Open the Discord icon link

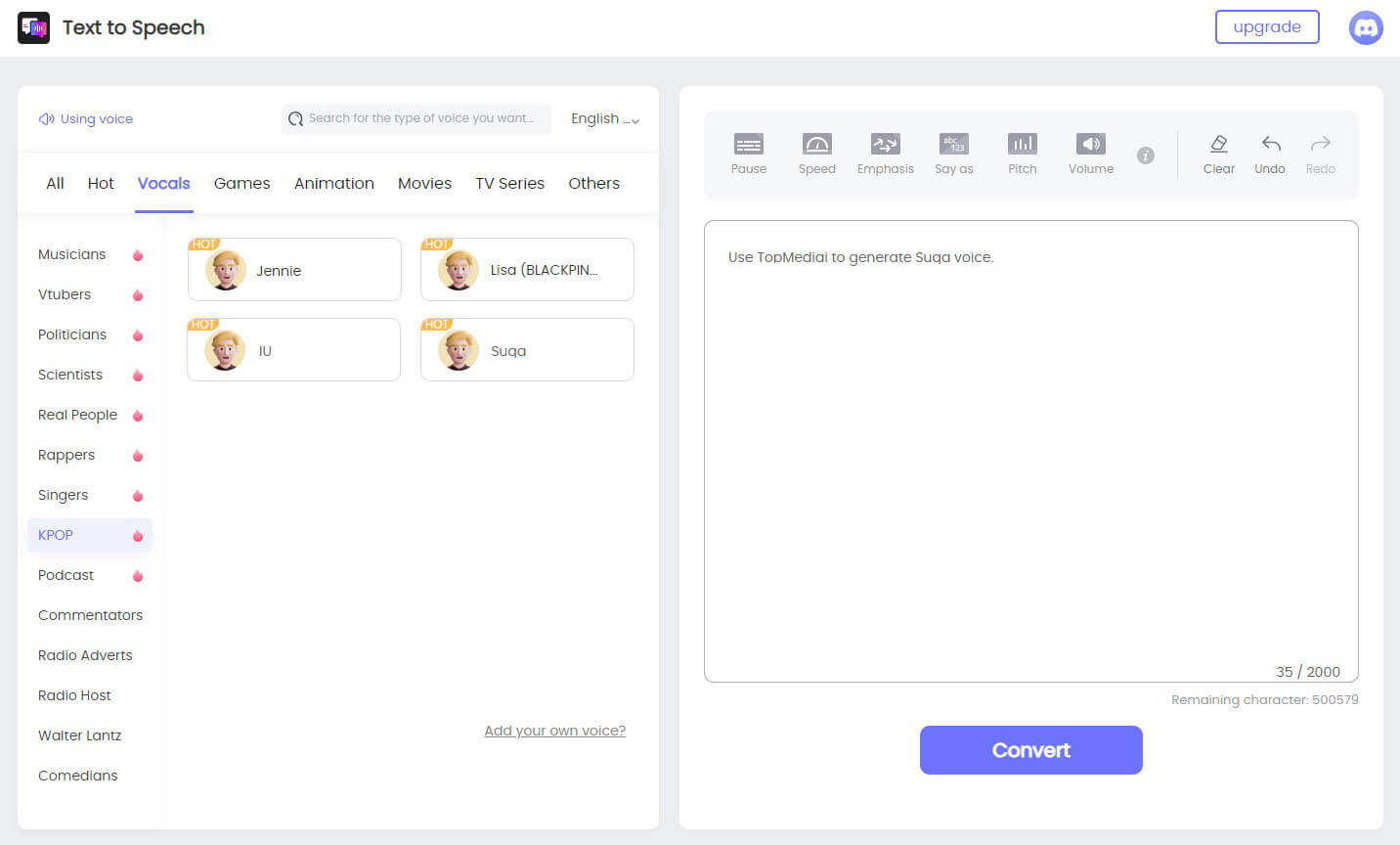1366,27
